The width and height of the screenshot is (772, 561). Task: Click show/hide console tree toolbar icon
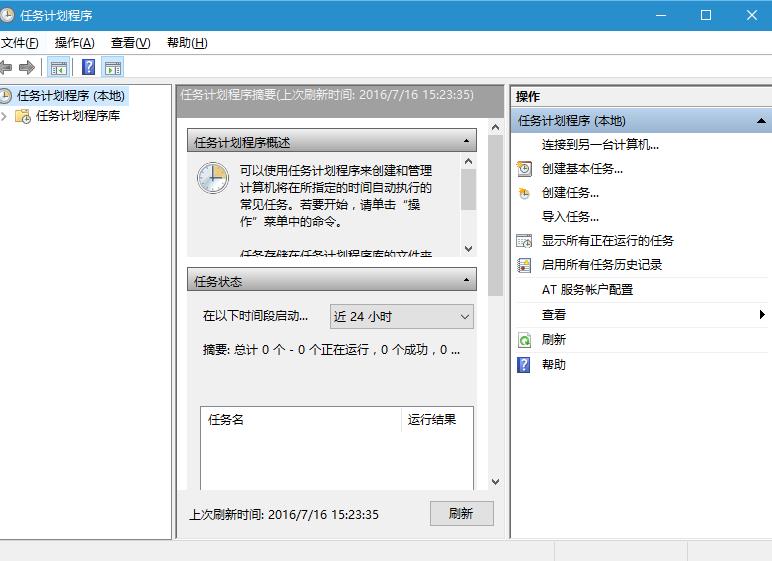click(59, 67)
